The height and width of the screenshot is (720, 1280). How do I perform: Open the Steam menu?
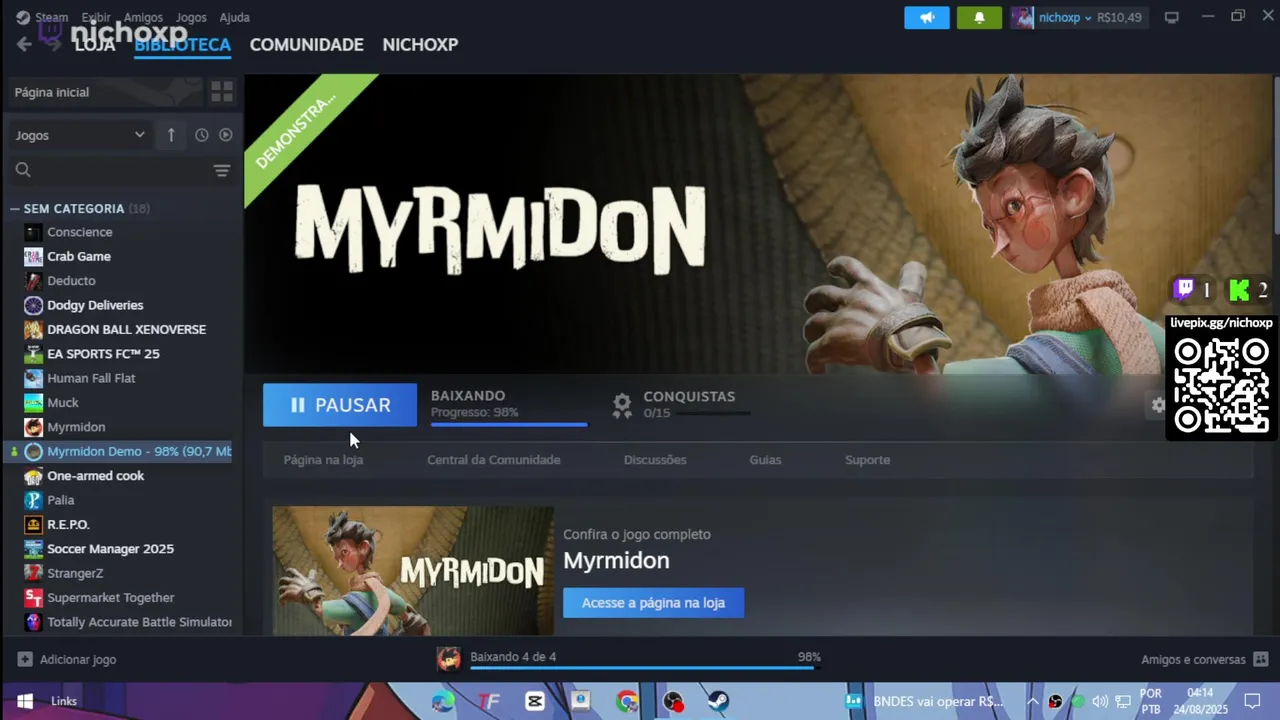(x=51, y=17)
